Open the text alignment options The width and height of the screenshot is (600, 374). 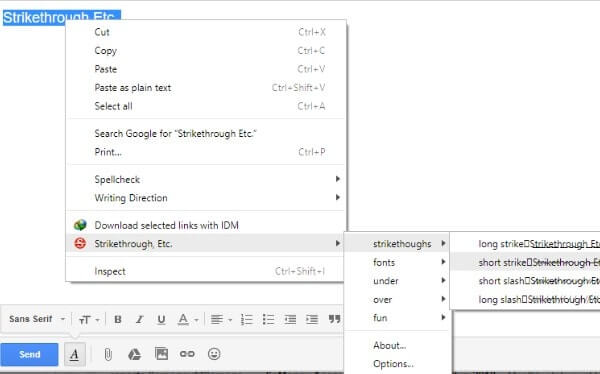[217, 319]
